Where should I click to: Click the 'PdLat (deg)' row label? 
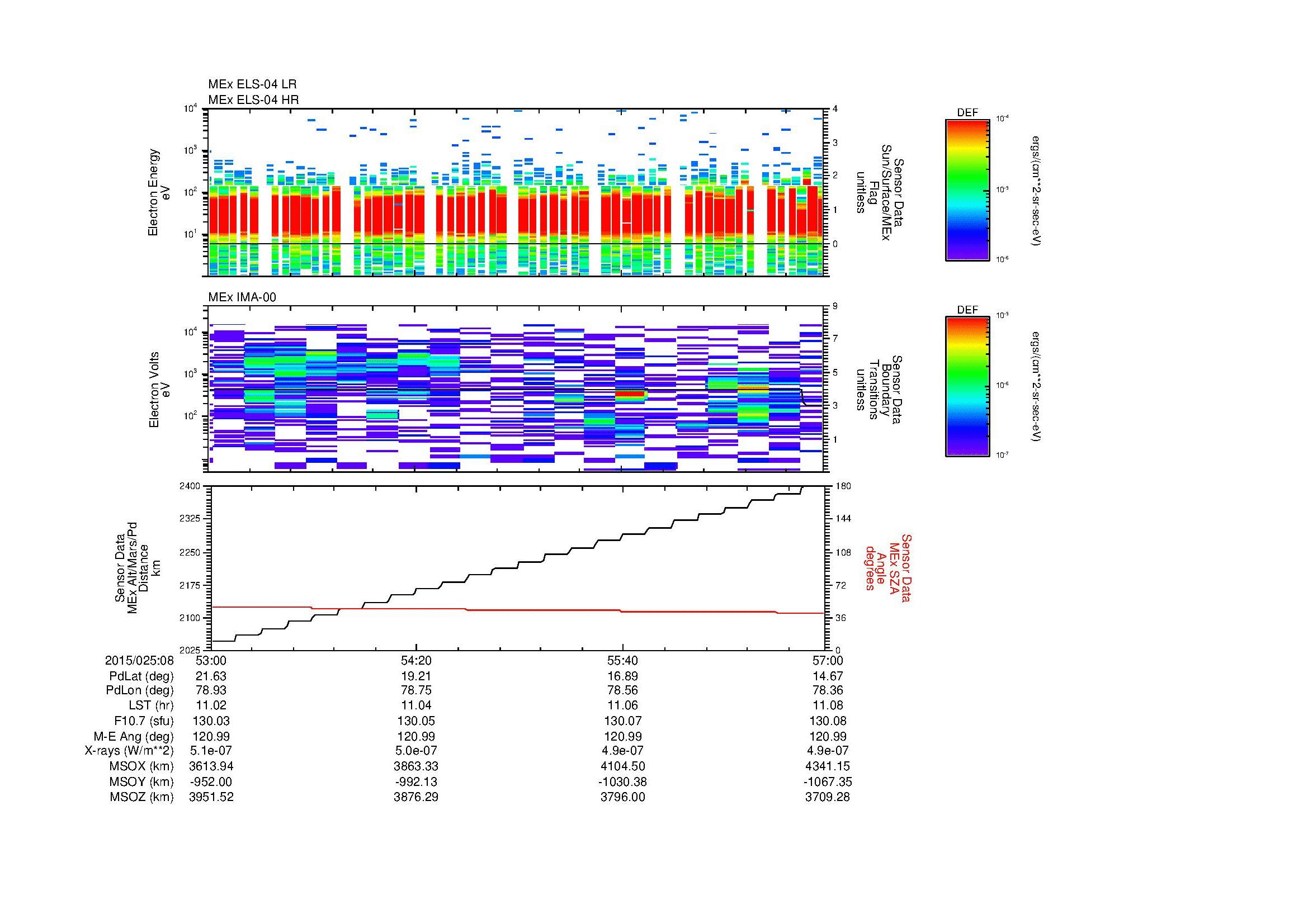(x=141, y=676)
